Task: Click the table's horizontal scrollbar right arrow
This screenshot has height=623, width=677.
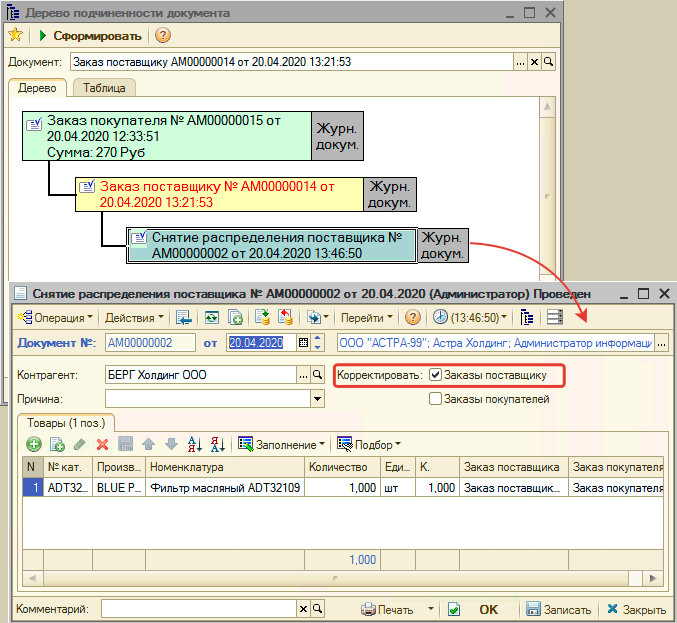Action: point(652,578)
